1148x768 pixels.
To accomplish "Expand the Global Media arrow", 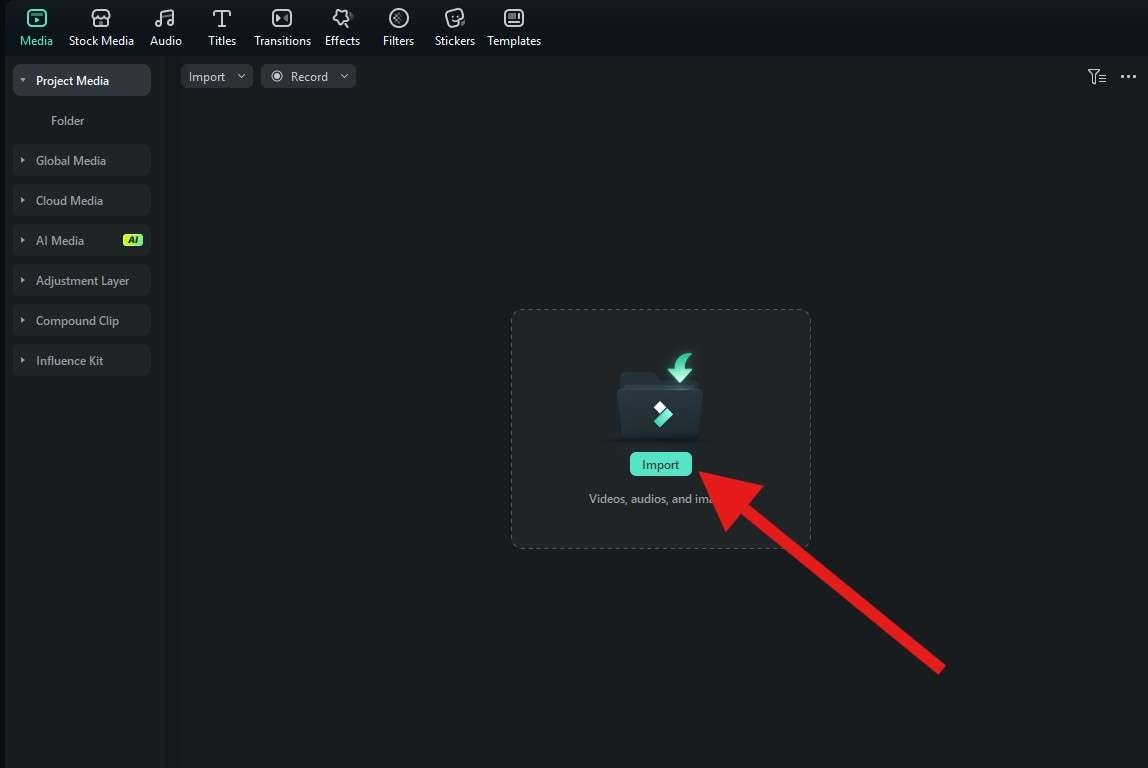I will pos(23,160).
